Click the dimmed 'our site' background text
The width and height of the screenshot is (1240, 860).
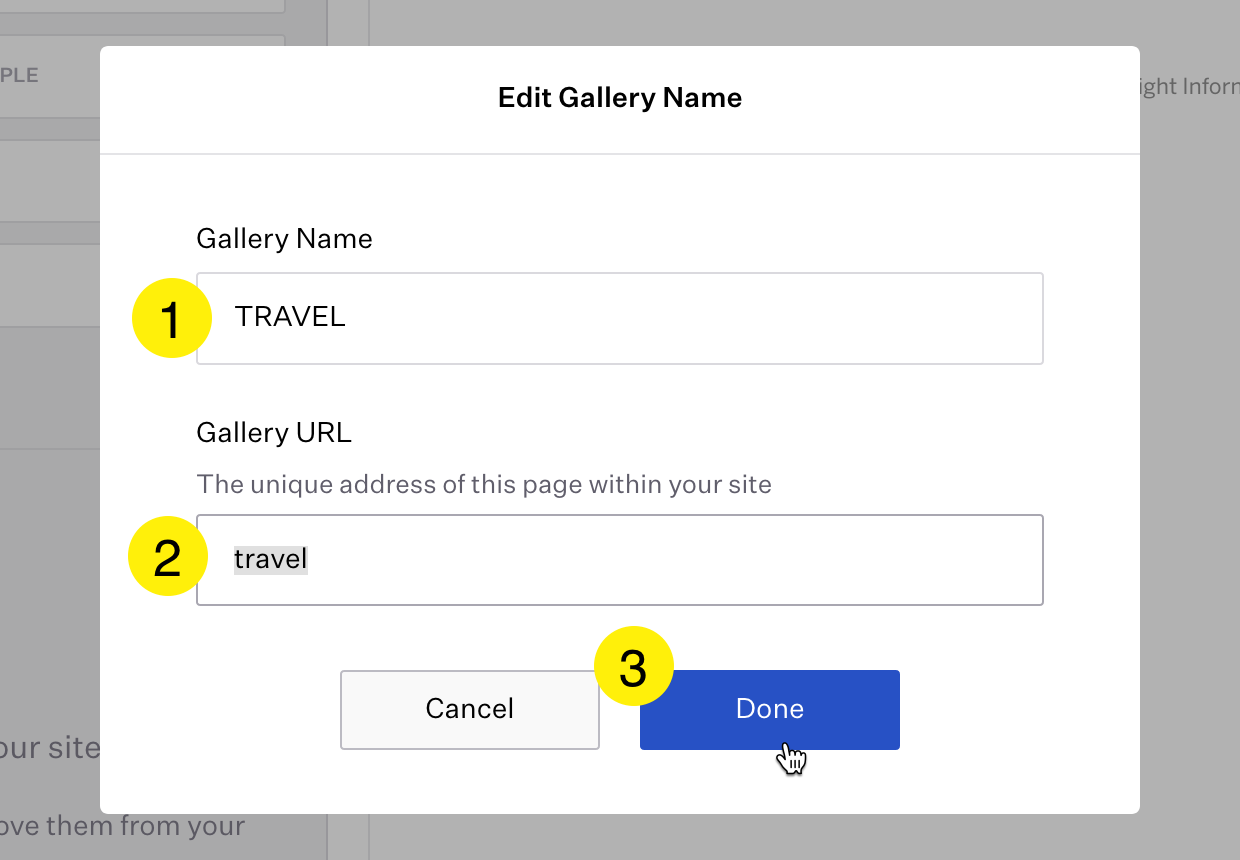(48, 748)
